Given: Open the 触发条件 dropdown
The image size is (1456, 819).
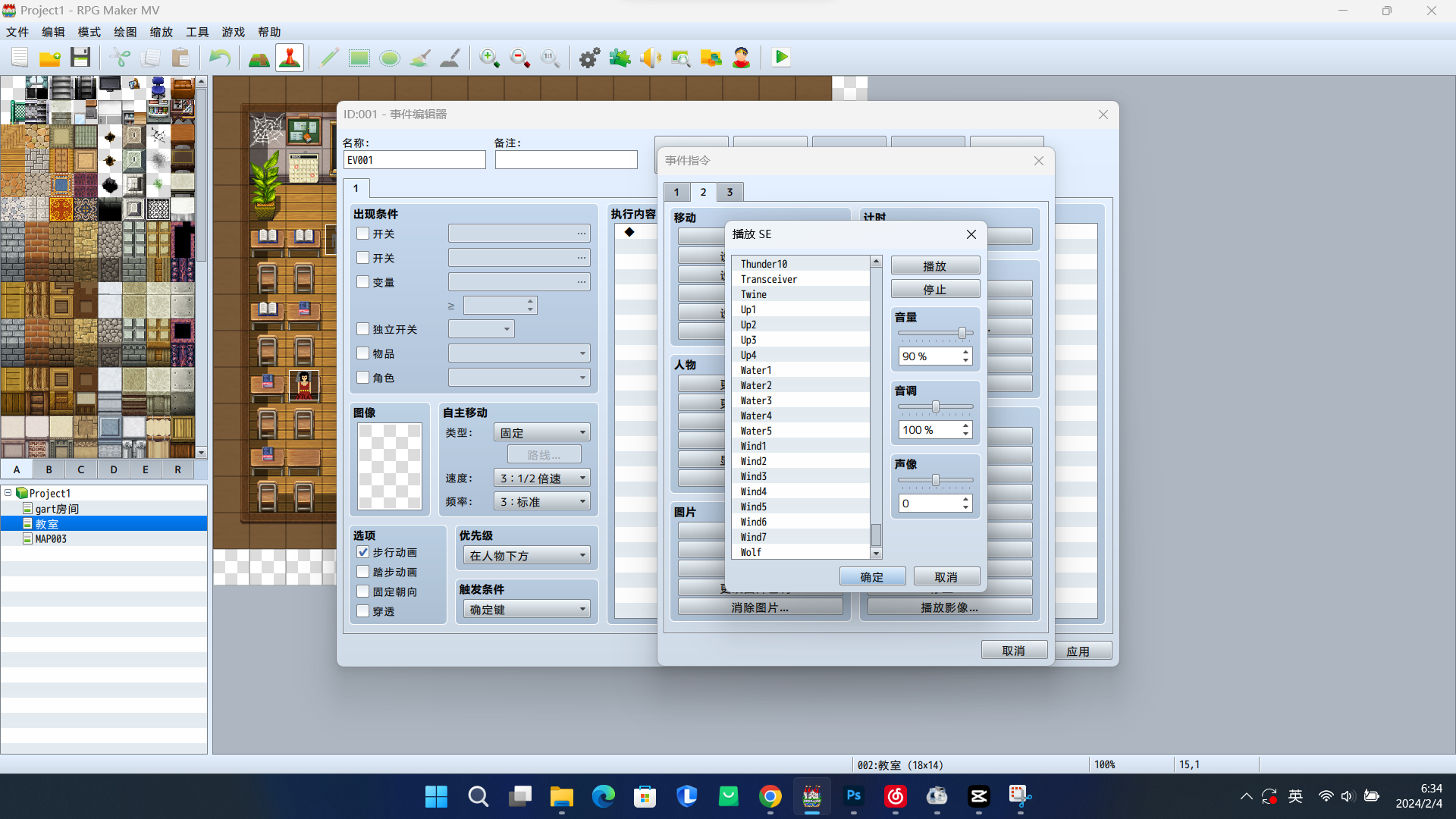Looking at the screenshot, I should pyautogui.click(x=526, y=609).
